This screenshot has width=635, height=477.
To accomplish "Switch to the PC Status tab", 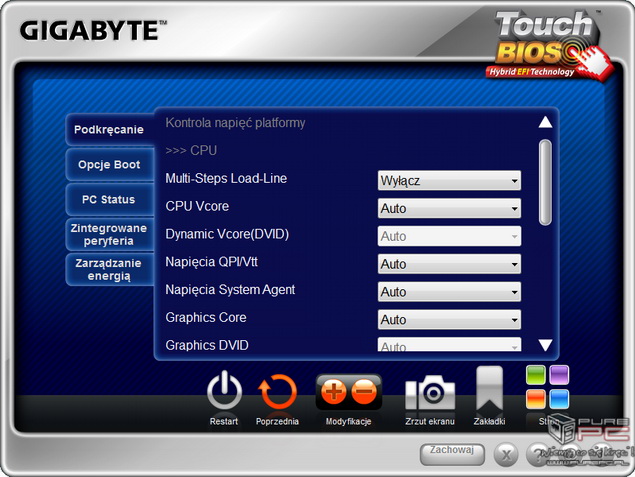I will (109, 200).
